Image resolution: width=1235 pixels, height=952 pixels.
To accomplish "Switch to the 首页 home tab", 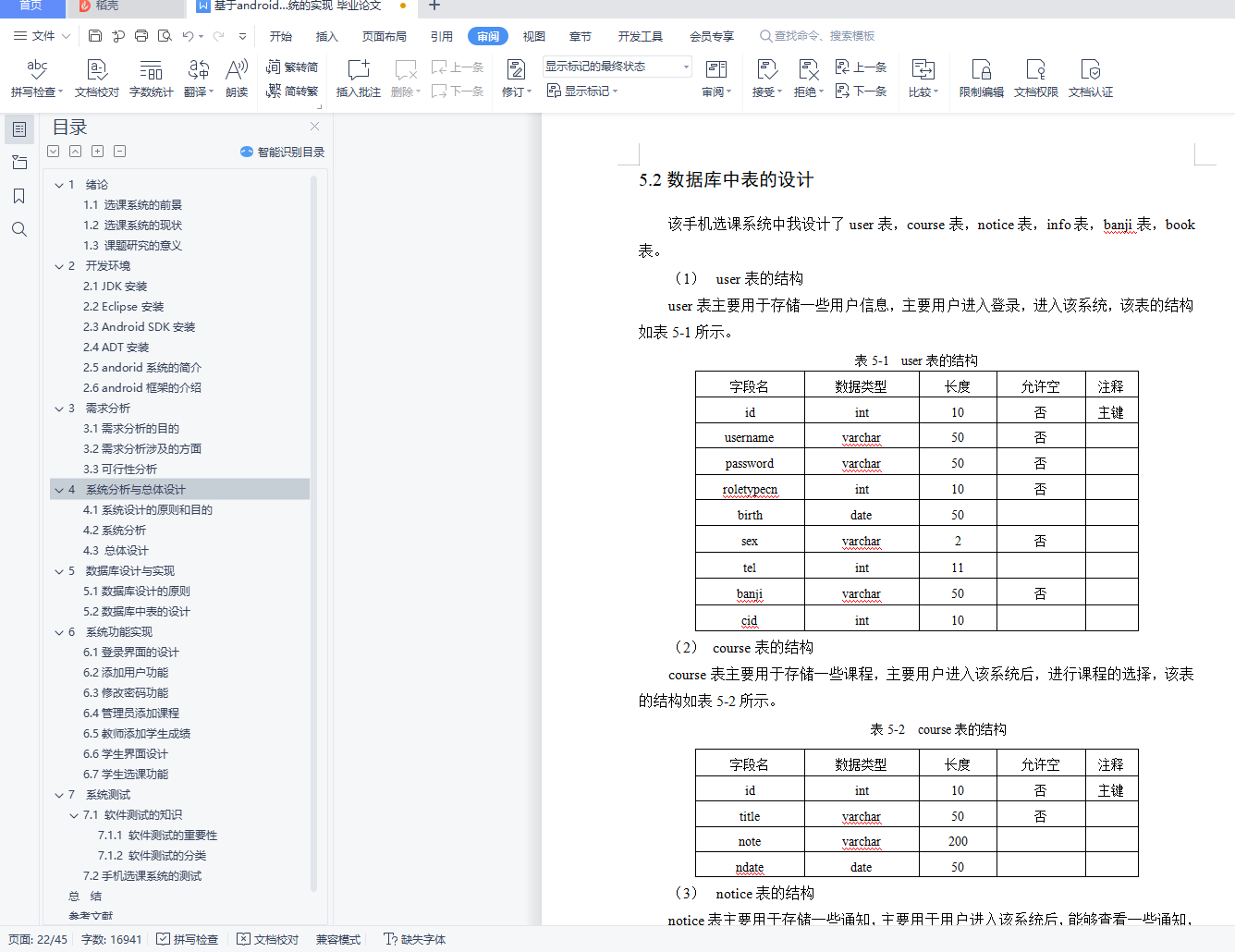I will pos(31,6).
